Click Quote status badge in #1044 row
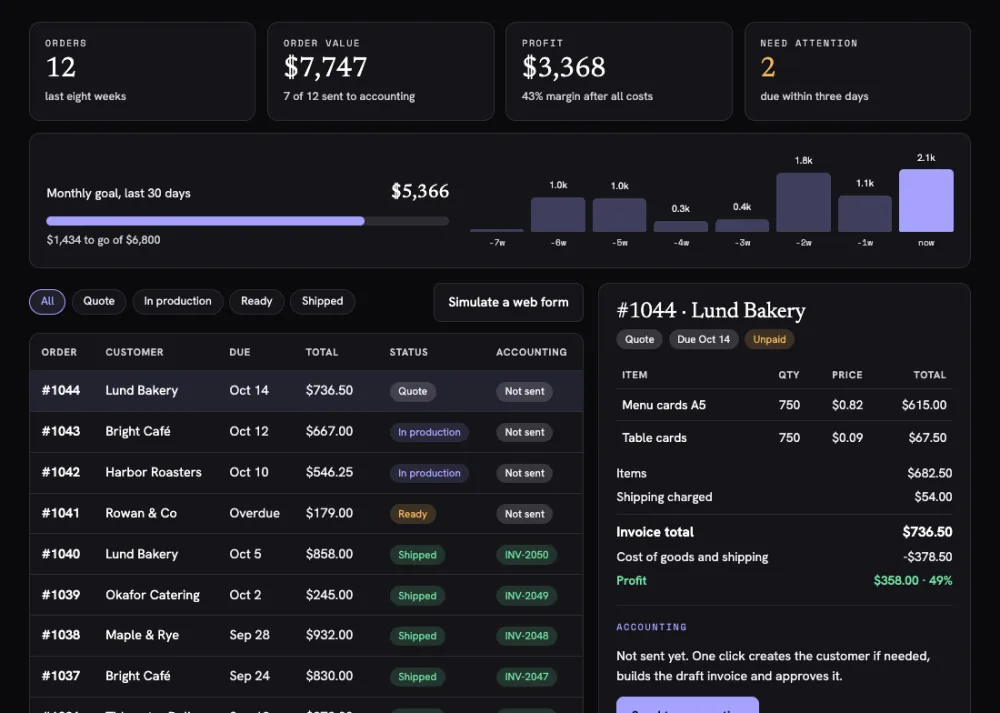This screenshot has height=713, width=1000. pyautogui.click(x=413, y=392)
